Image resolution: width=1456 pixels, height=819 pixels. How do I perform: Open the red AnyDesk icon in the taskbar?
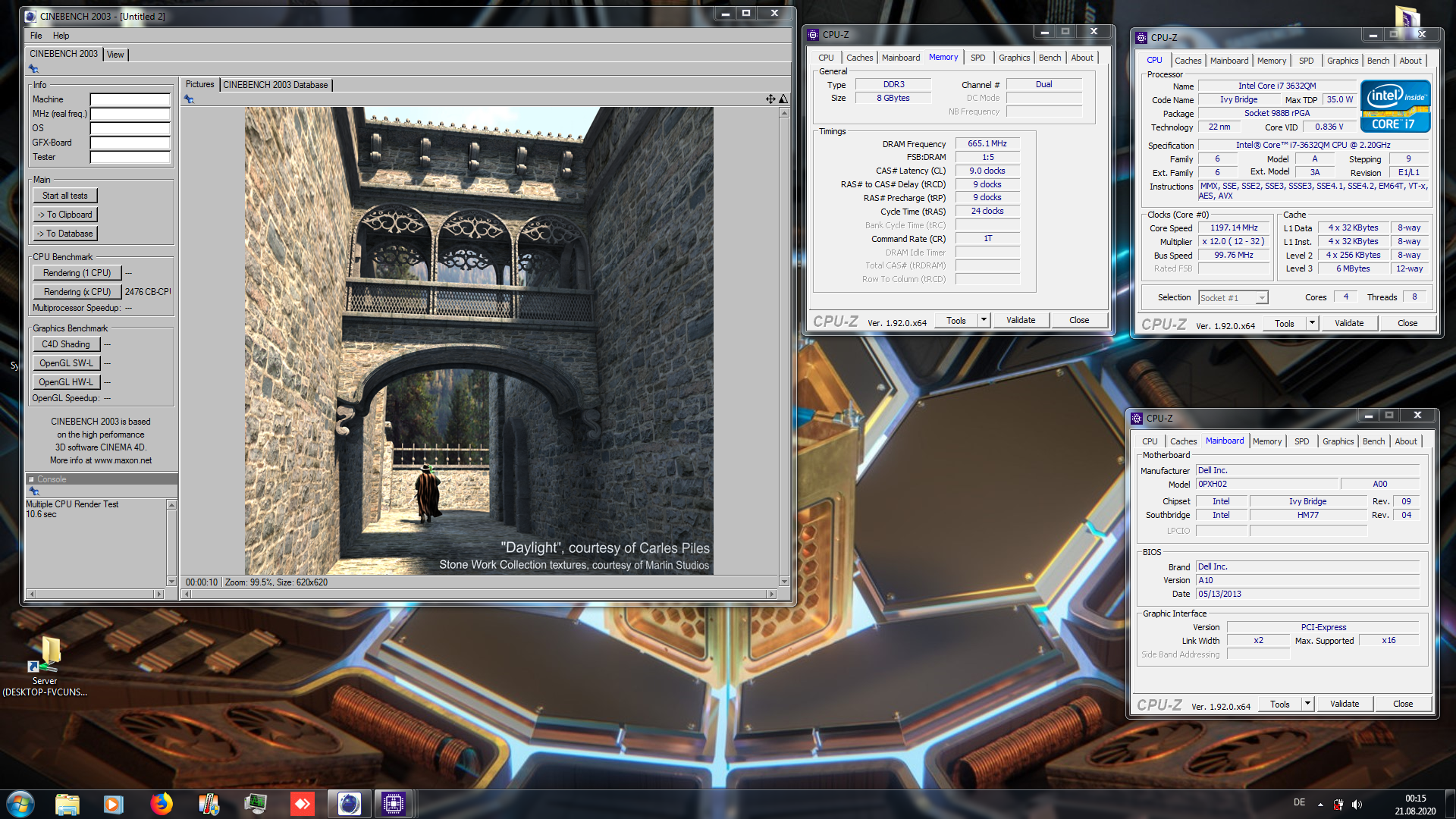tap(303, 804)
